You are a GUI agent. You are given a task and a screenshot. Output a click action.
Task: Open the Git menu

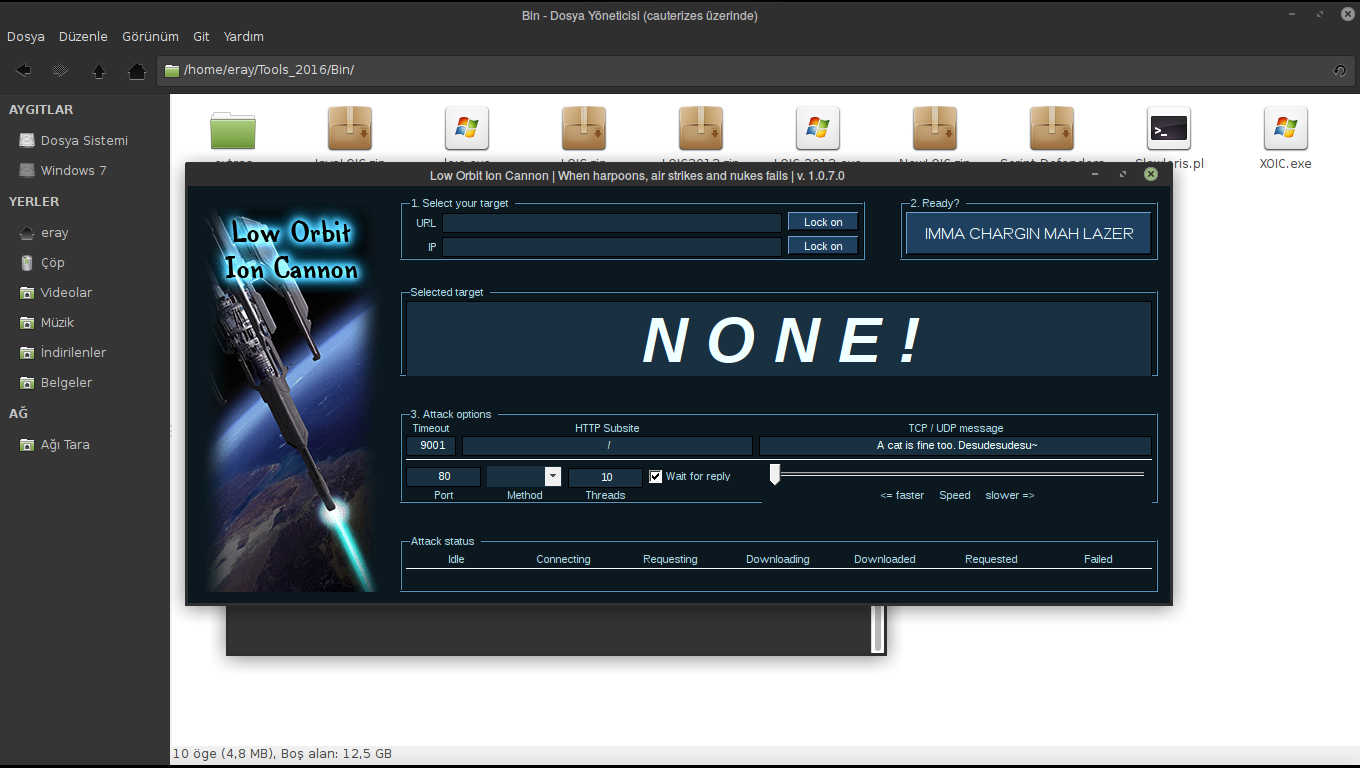pos(201,37)
